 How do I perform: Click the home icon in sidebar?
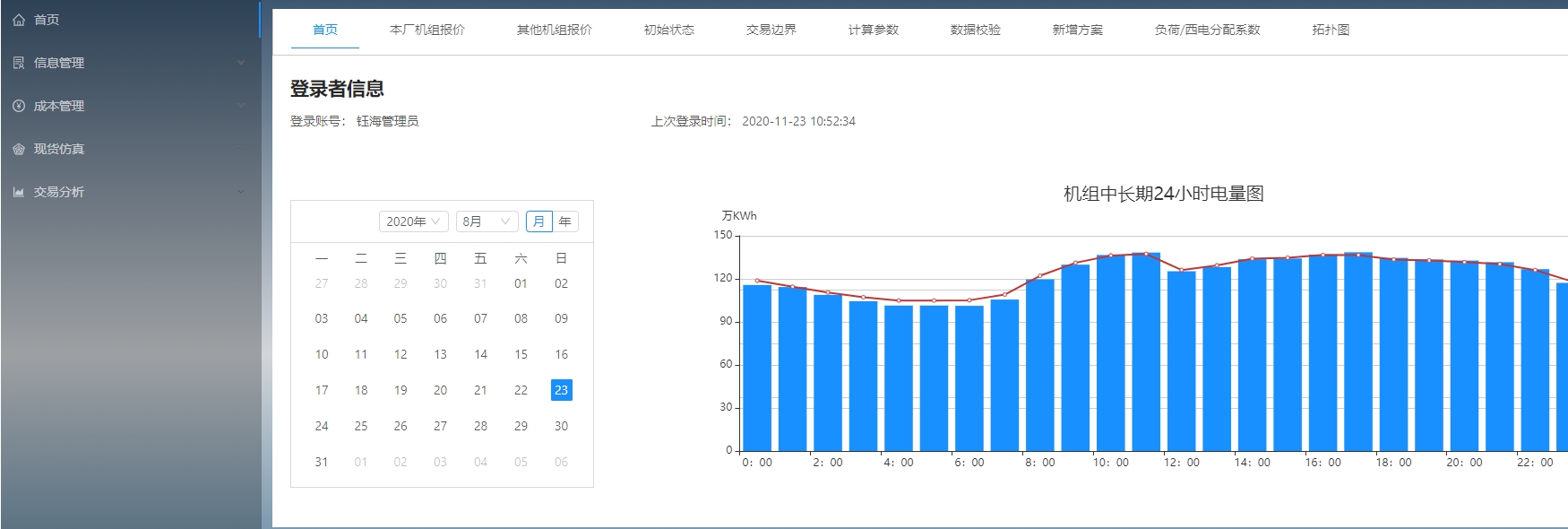click(19, 20)
